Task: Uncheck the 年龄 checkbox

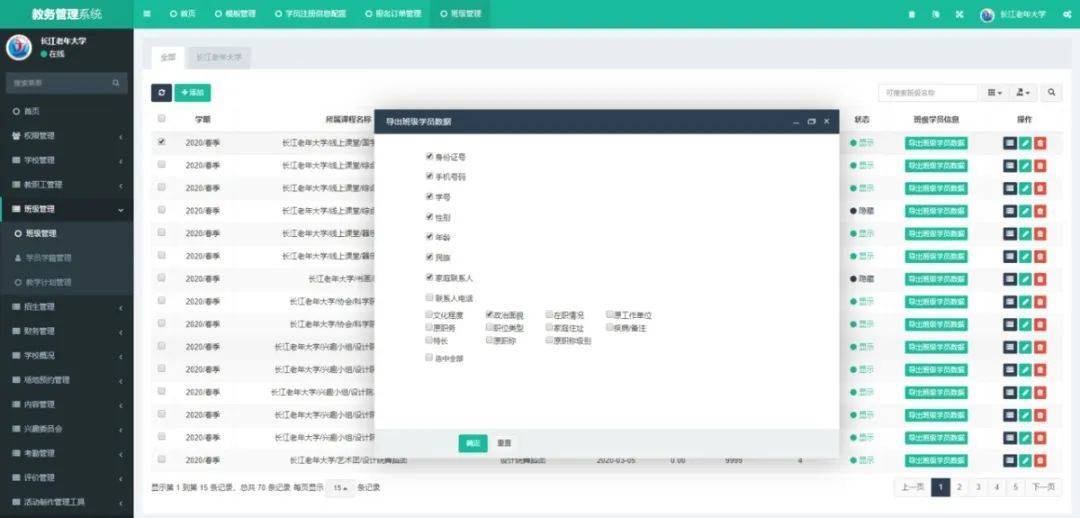Action: click(430, 237)
